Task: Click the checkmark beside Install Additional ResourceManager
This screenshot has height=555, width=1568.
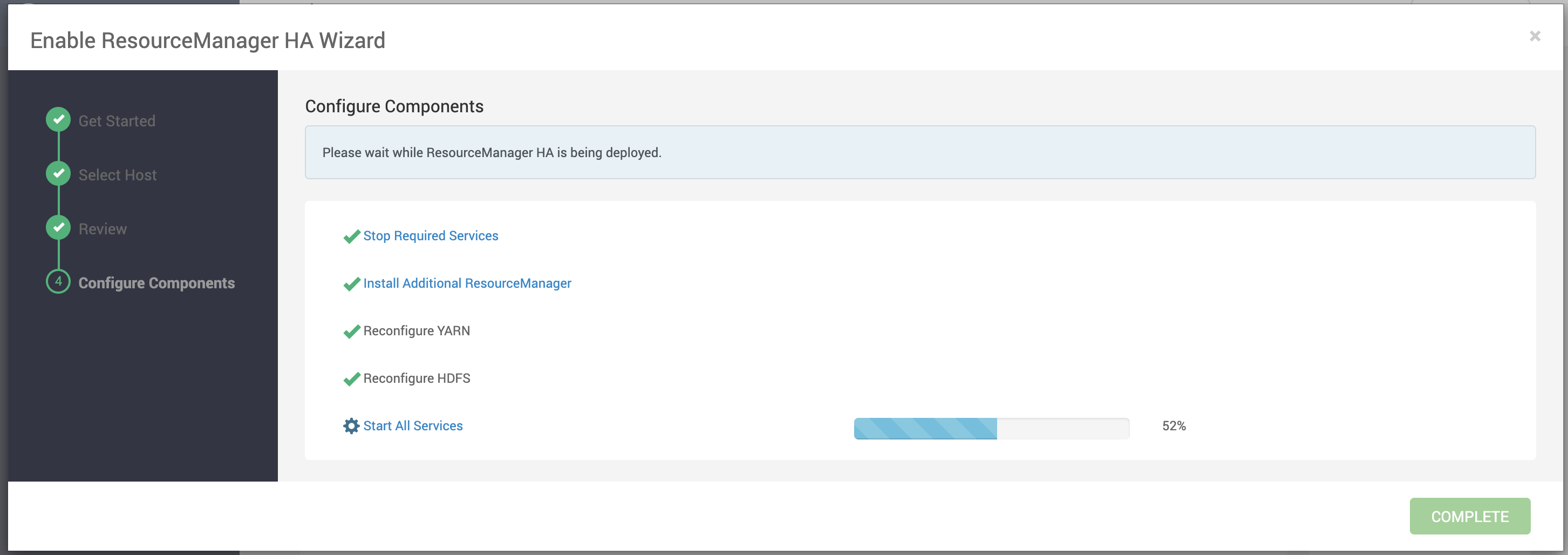Action: 352,284
